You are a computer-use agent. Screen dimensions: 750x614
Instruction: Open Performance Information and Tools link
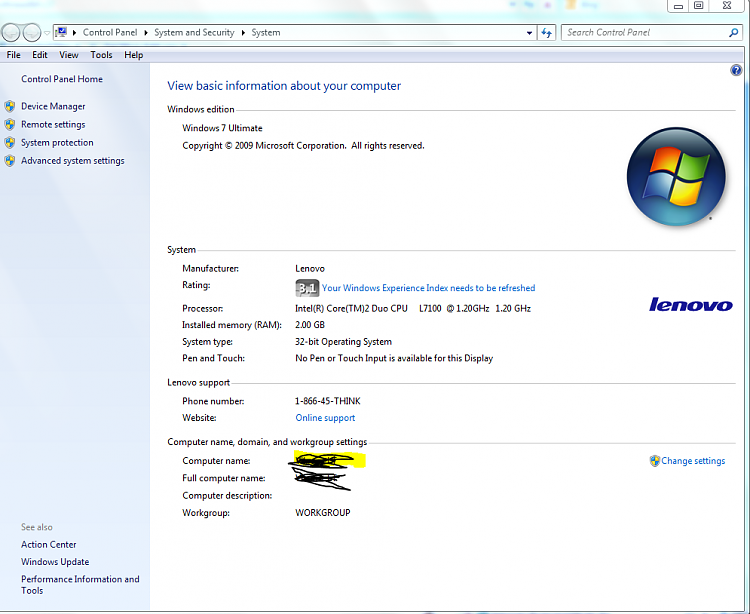[x=80, y=585]
